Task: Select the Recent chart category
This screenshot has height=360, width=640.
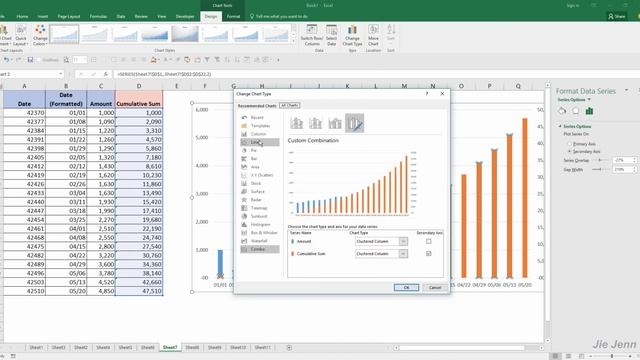Action: [260, 118]
